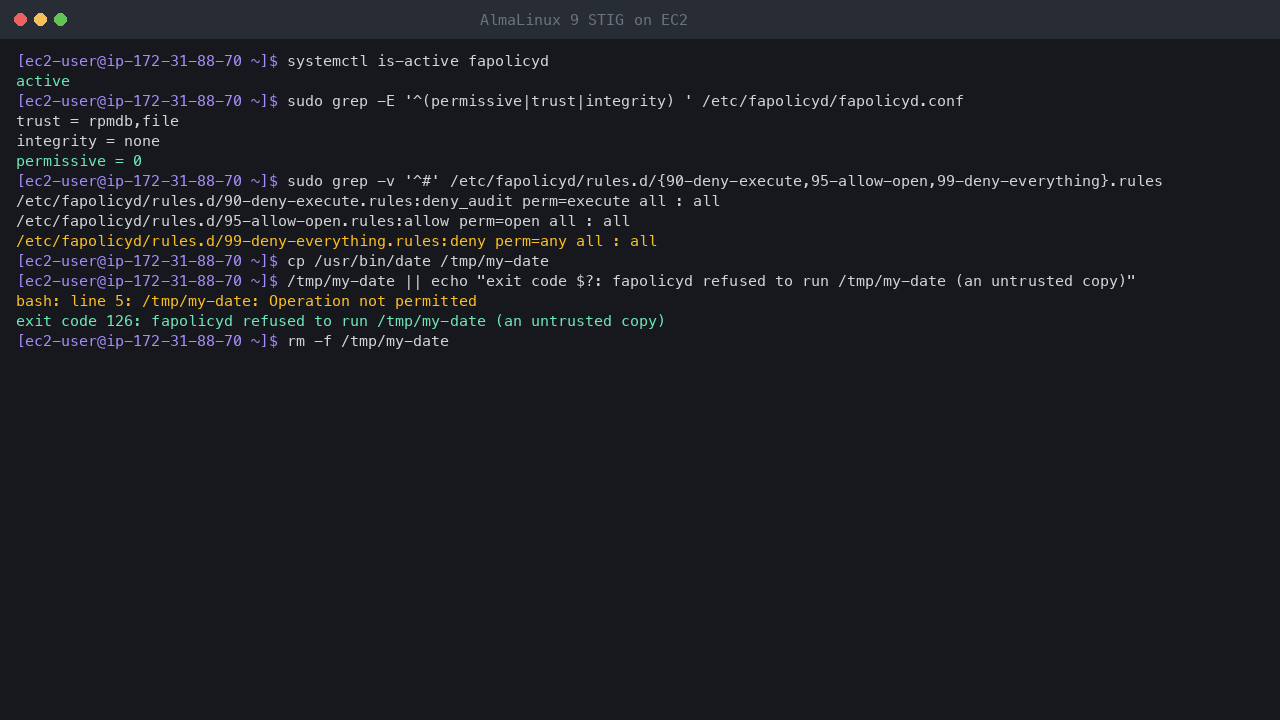
Task: Select the 90-deny-execute.rules deny_audit output line
Action: click(368, 201)
